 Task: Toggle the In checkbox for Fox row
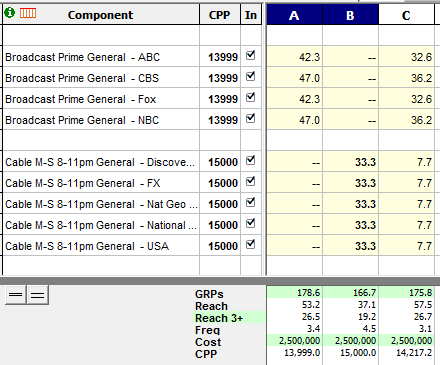point(251,97)
